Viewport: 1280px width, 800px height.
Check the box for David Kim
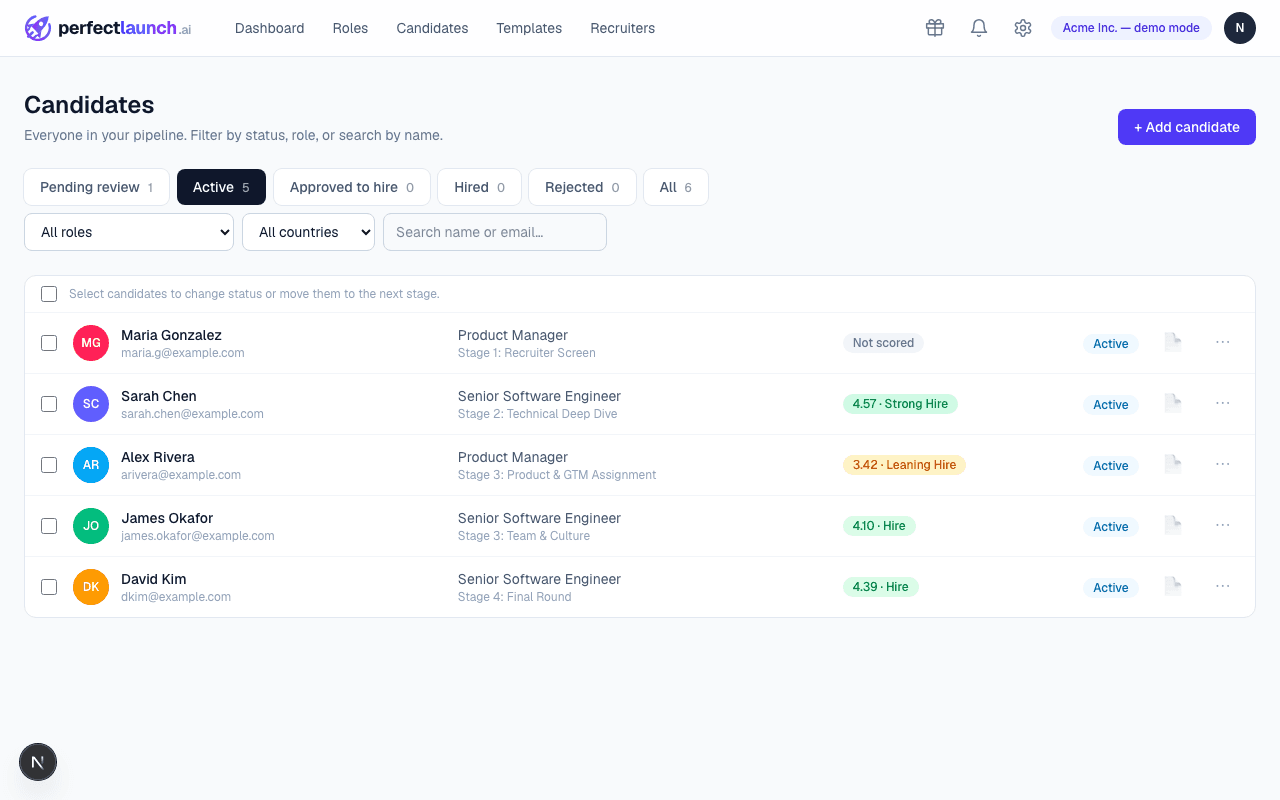(x=49, y=587)
